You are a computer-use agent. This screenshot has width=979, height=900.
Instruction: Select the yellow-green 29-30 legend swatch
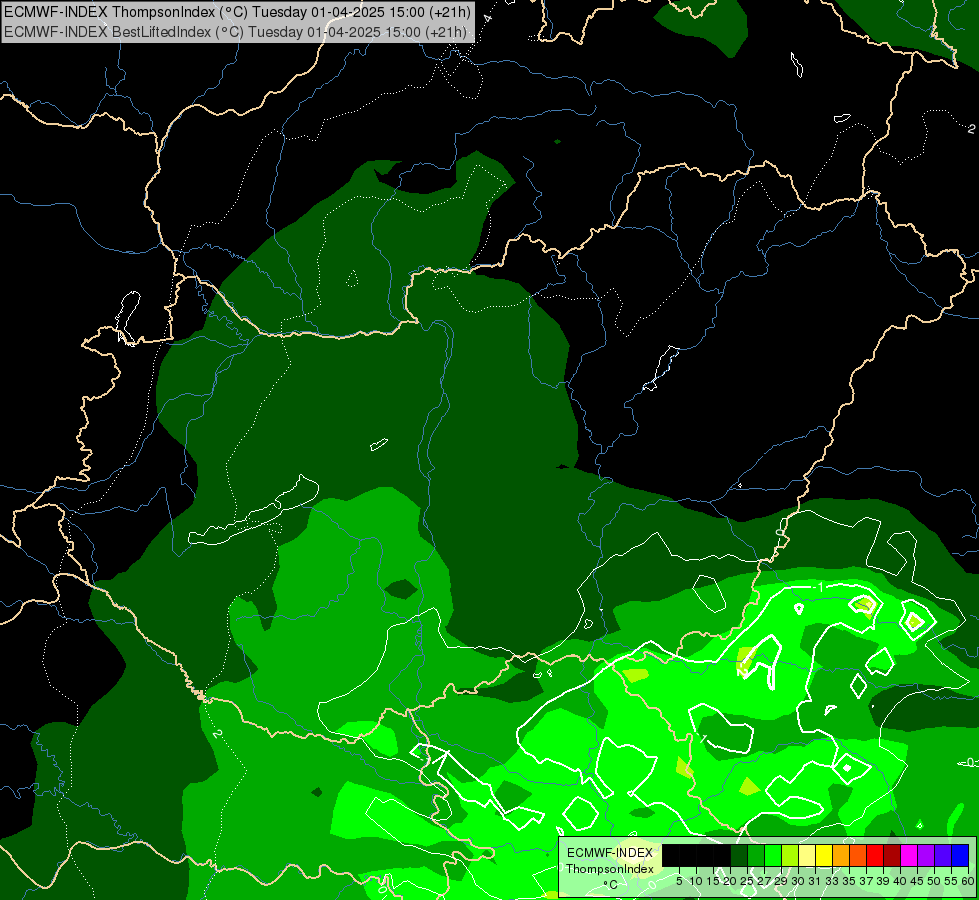click(790, 856)
